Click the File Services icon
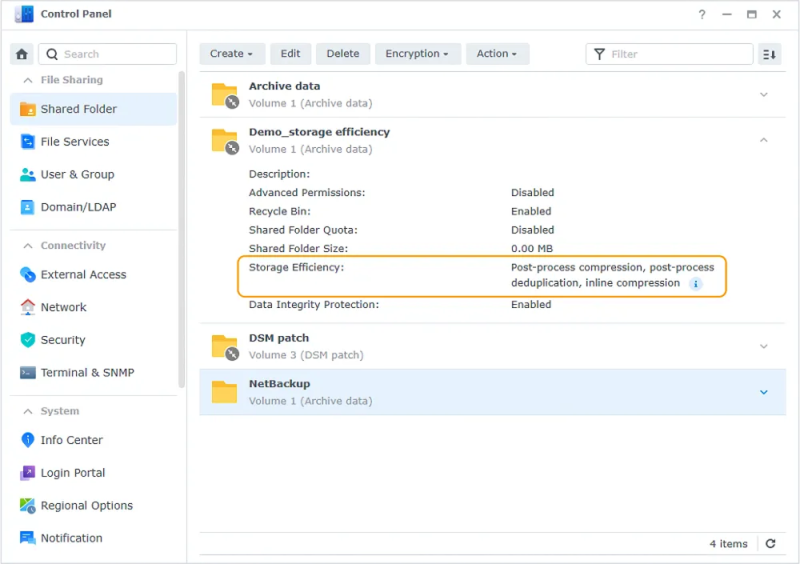Image resolution: width=800 pixels, height=564 pixels. pos(28,141)
